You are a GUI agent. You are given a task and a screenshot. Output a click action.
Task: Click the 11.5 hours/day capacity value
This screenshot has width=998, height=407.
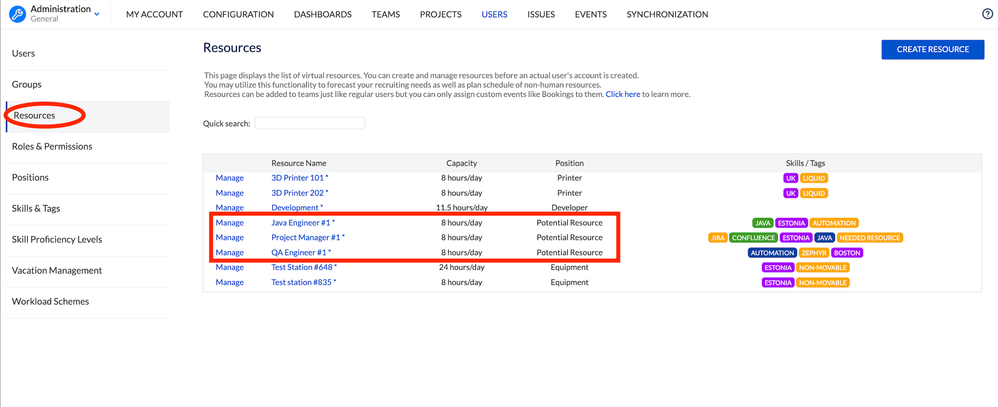click(461, 208)
